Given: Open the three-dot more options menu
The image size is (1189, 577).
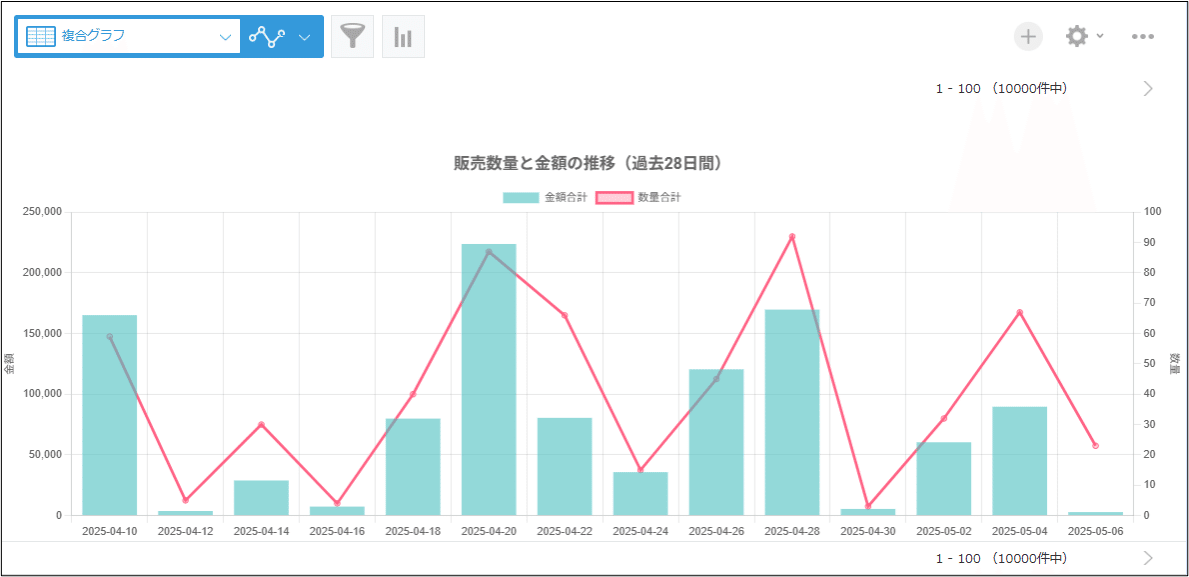Looking at the screenshot, I should click(1143, 37).
